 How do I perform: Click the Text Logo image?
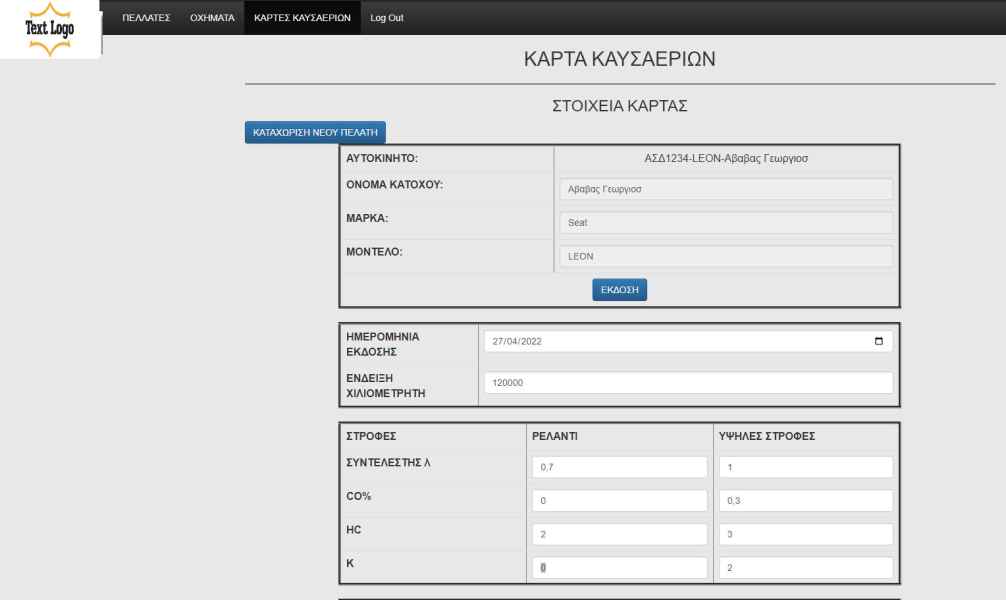pos(50,29)
